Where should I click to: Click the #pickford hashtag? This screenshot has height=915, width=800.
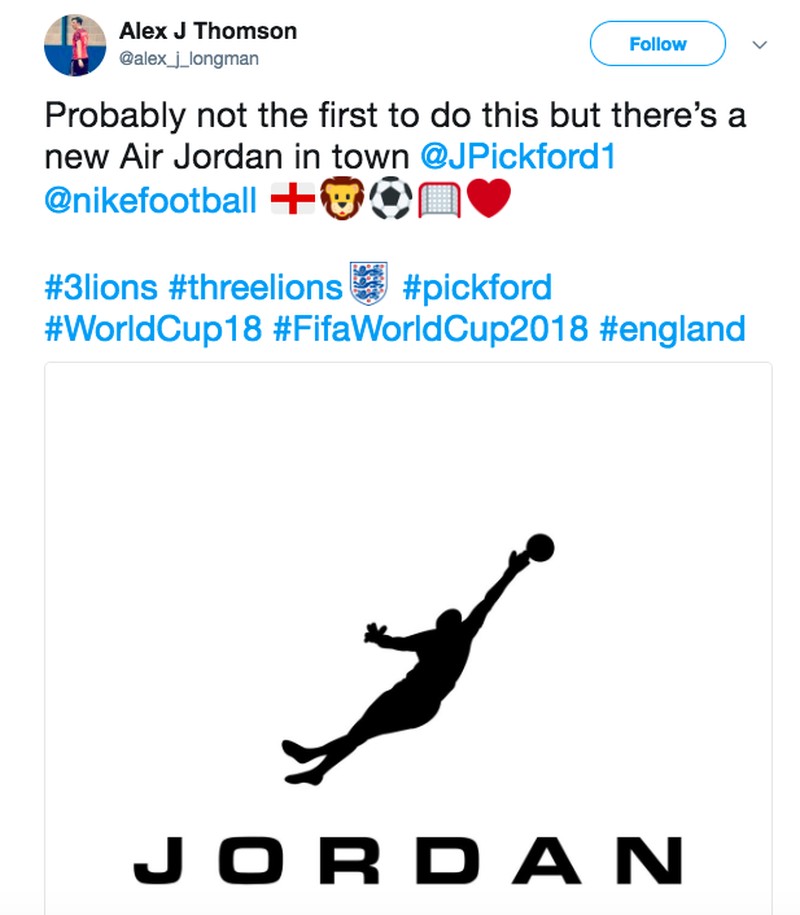click(476, 288)
